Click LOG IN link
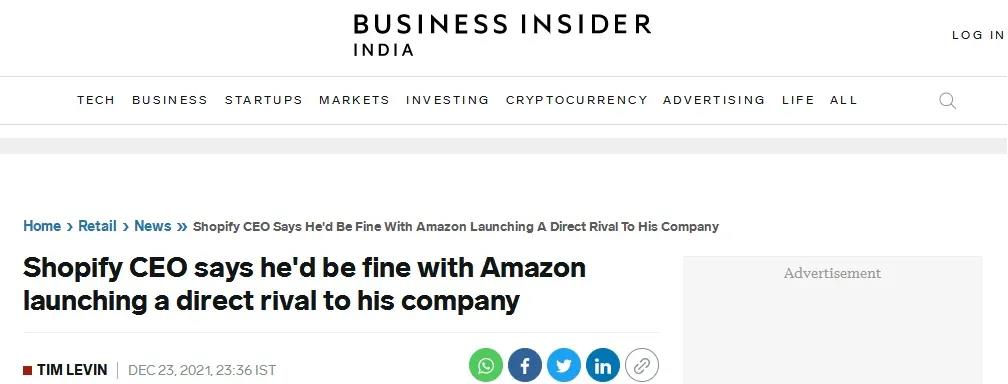Image resolution: width=1008 pixels, height=384 pixels. (978, 35)
